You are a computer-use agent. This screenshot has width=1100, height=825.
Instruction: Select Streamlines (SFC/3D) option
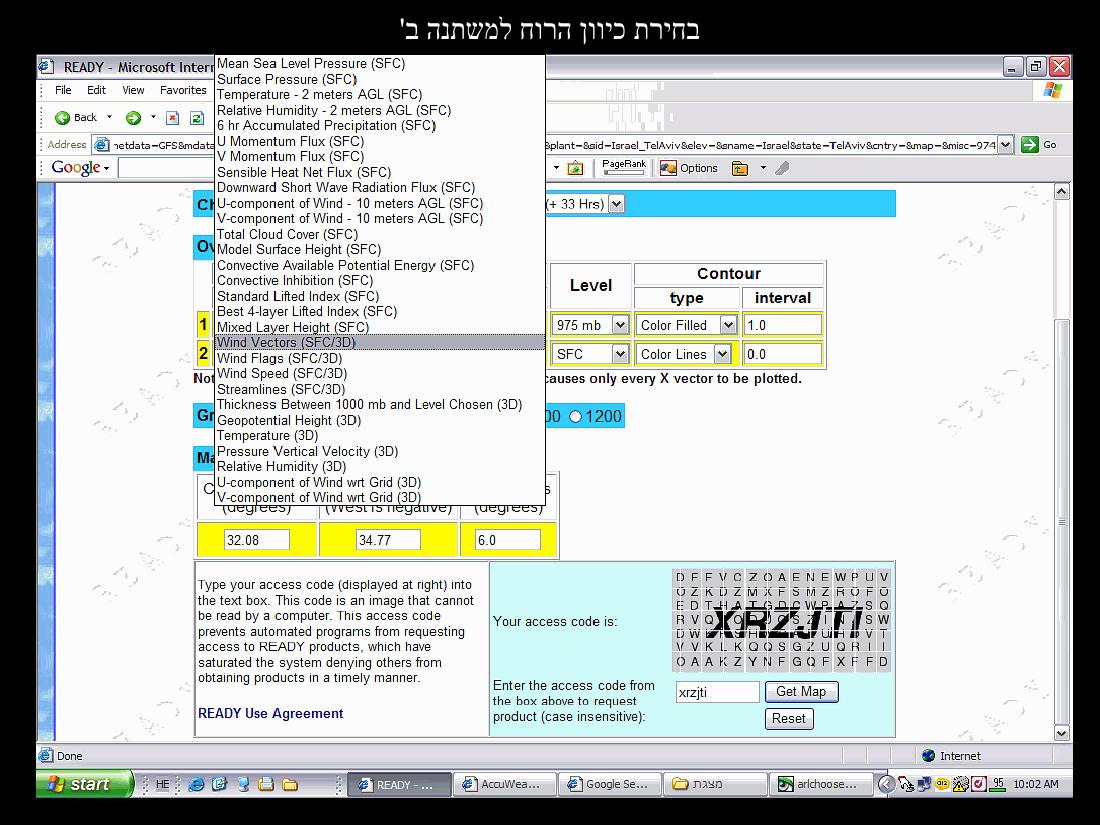point(380,389)
